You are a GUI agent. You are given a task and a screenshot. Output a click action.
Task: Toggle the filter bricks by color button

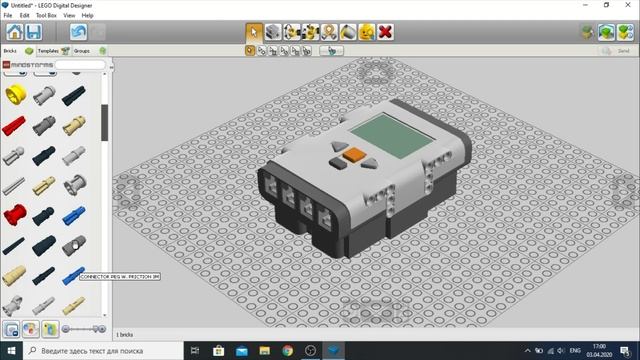coord(31,329)
